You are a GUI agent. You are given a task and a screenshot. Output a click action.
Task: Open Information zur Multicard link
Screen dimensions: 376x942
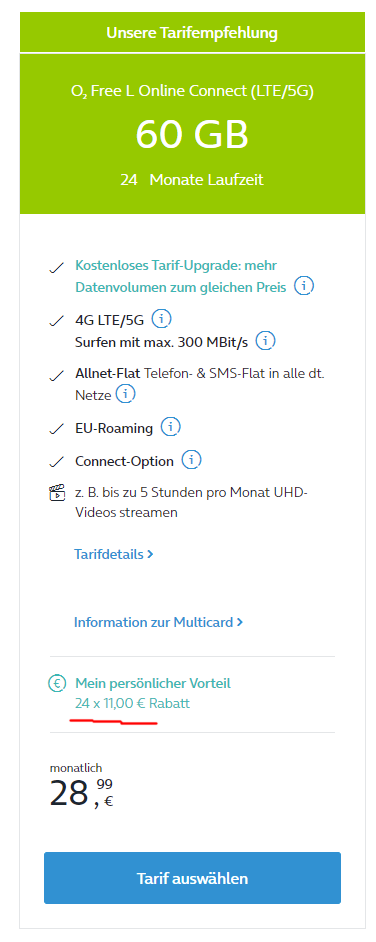pos(158,622)
